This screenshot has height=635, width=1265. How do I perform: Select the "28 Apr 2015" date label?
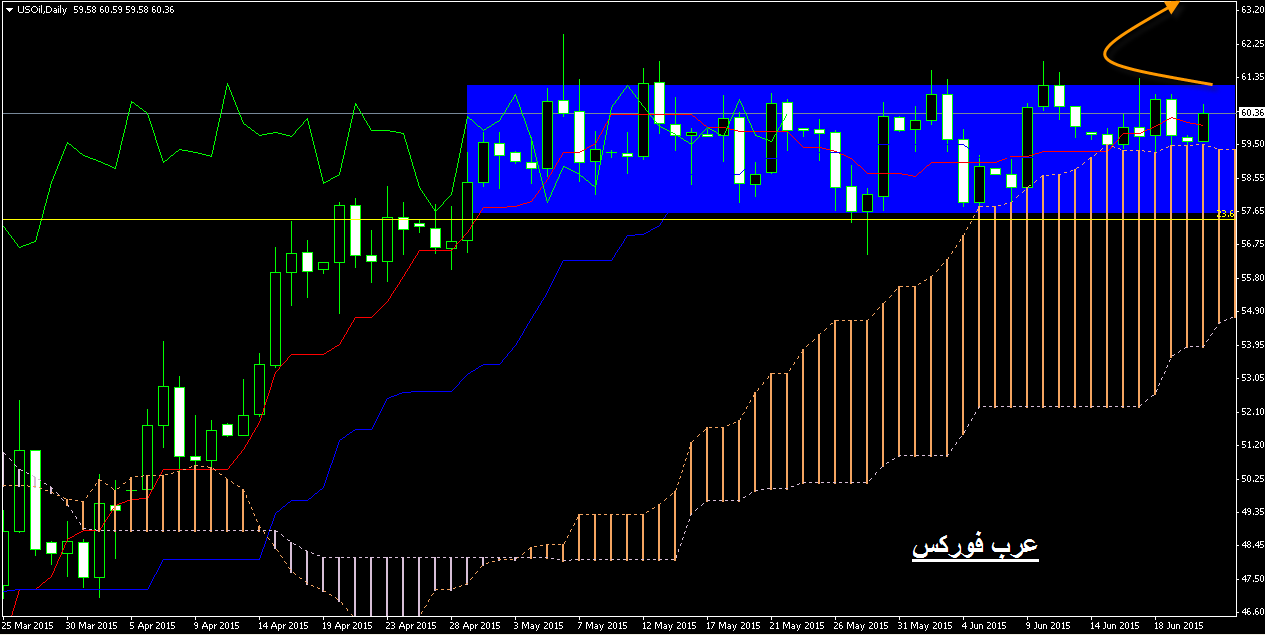tap(475, 627)
